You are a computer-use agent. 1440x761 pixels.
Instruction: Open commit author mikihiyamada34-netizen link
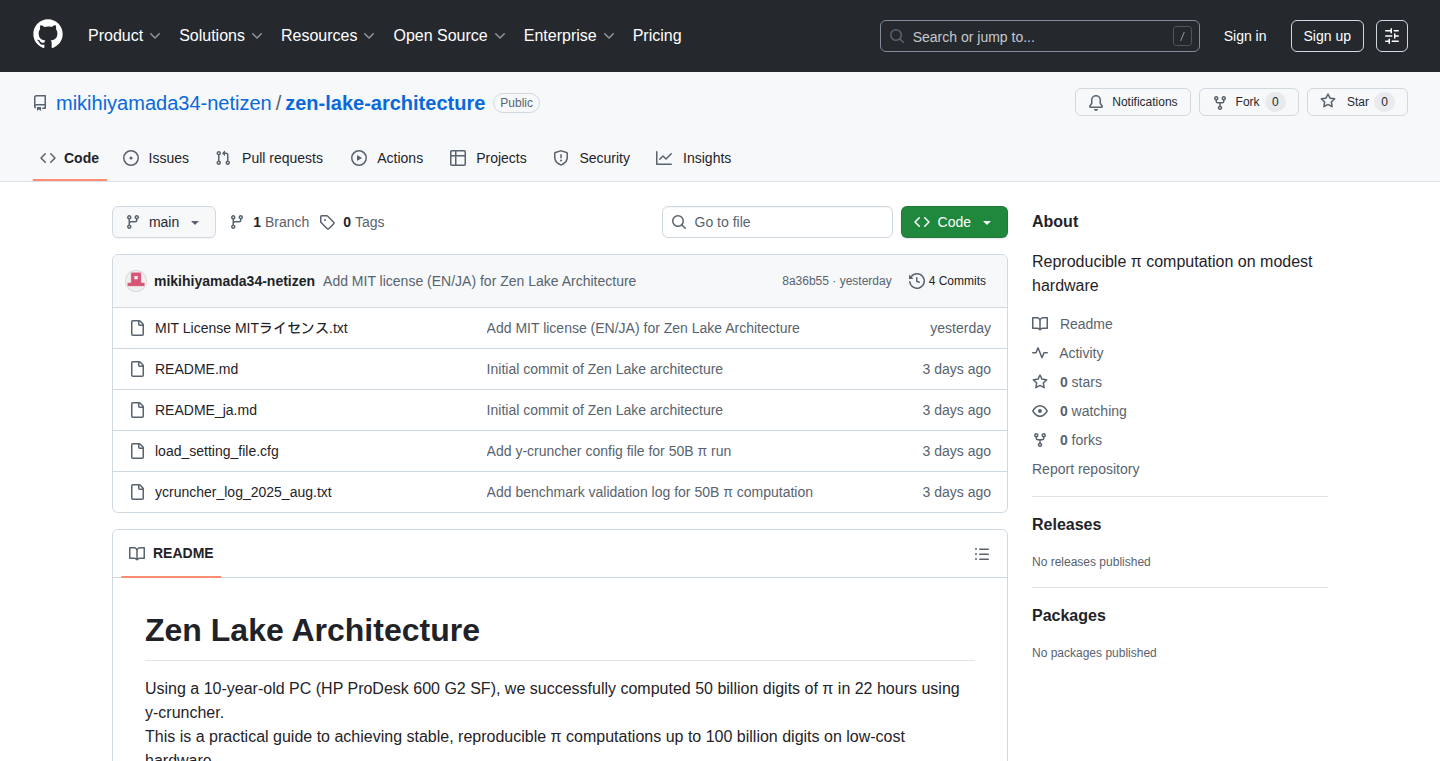[234, 281]
